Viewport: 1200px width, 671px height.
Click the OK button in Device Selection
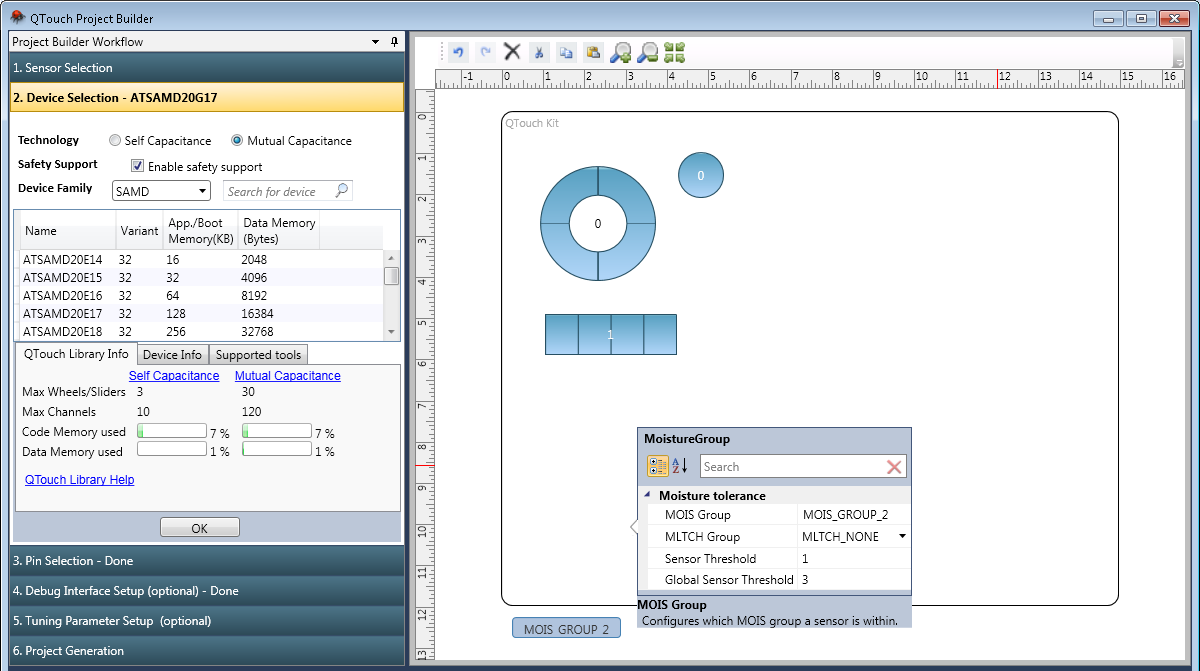coord(200,528)
